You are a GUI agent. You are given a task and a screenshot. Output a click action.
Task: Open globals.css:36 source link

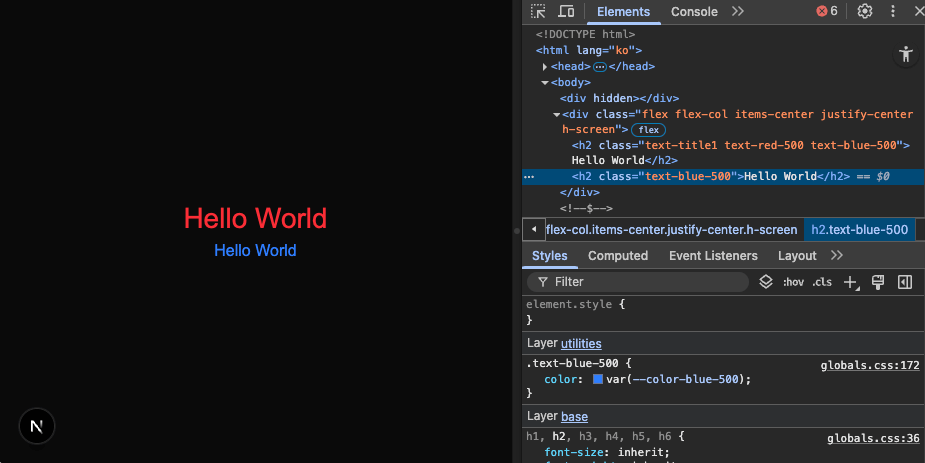(873, 438)
